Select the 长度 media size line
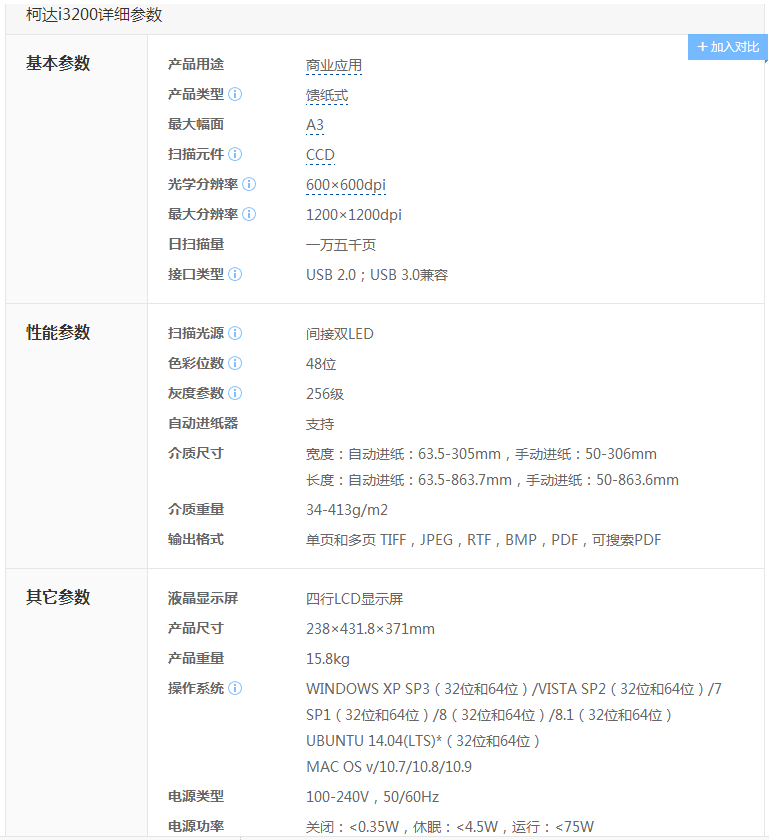Viewport: 769px width, 840px height. 492,479
